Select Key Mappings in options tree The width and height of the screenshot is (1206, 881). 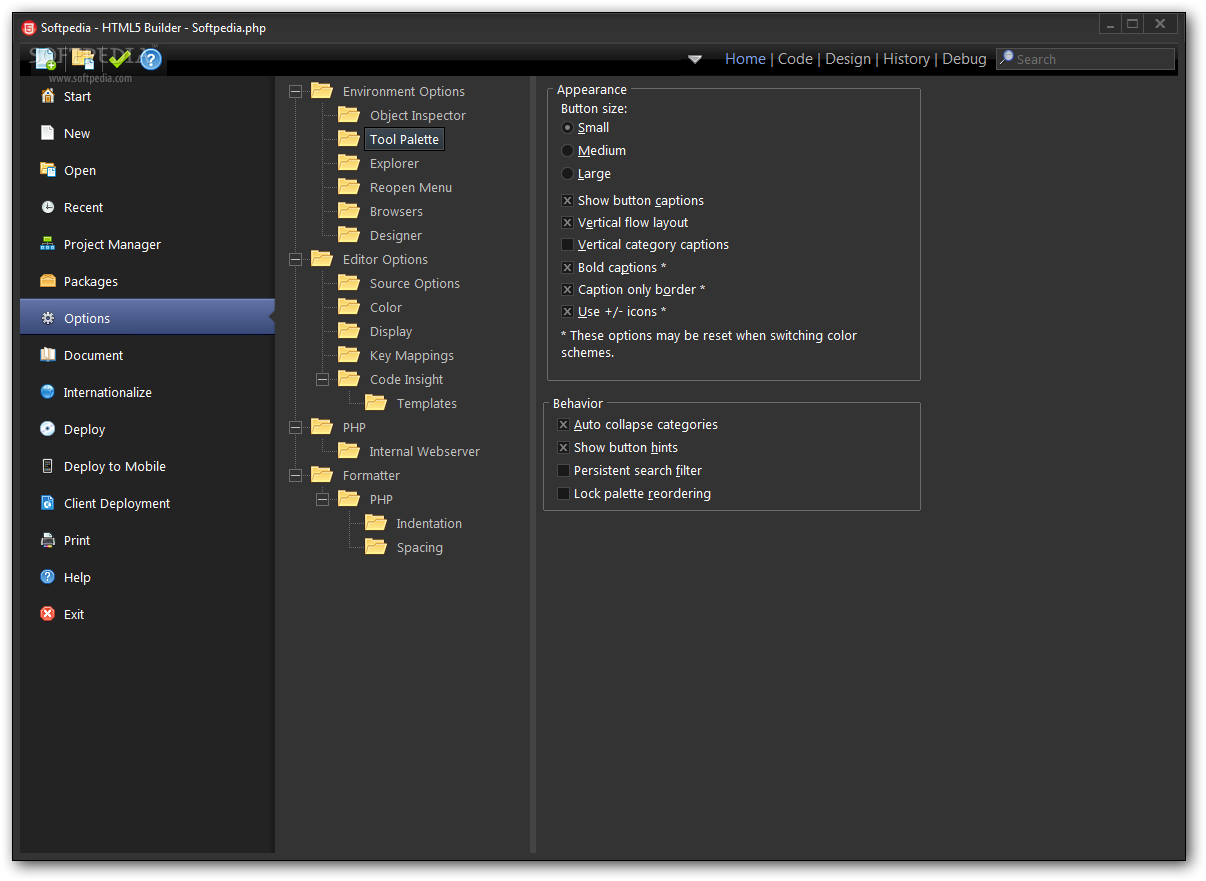point(411,356)
